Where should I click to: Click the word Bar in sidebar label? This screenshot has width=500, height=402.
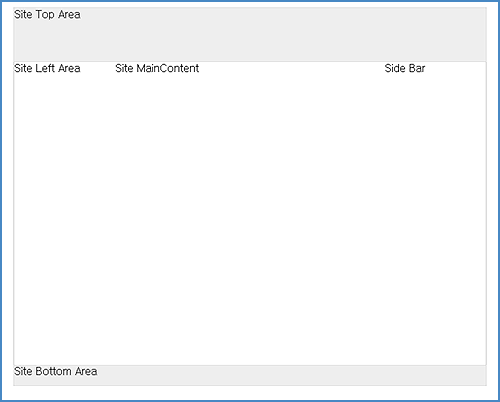coord(417,68)
